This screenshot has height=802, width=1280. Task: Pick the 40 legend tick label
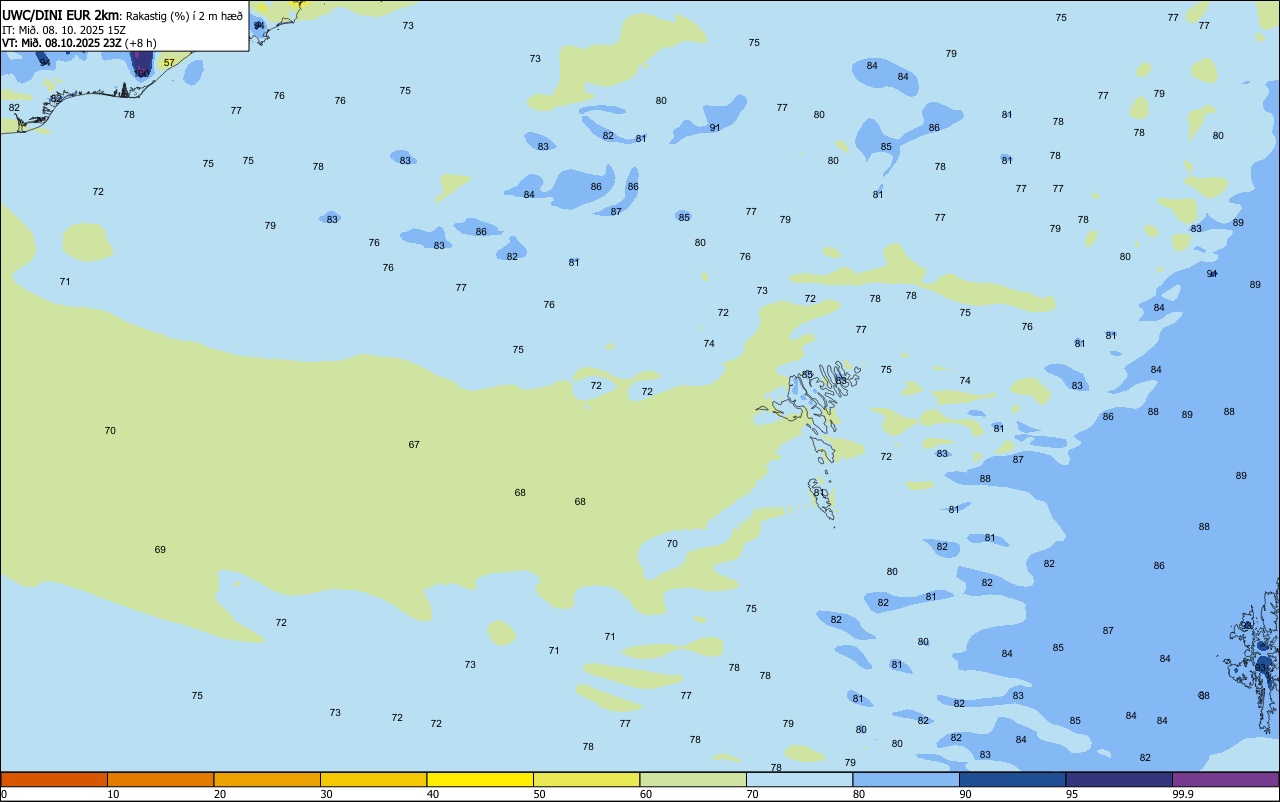(x=433, y=794)
